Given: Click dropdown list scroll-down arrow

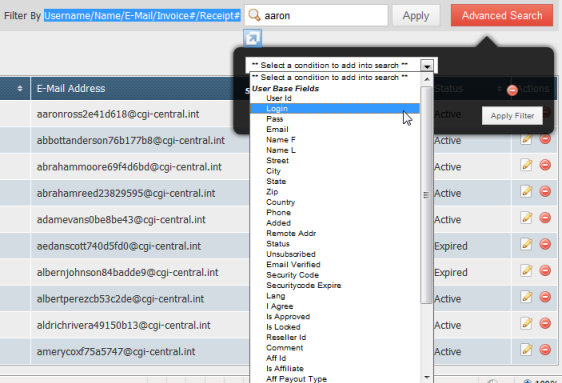Looking at the screenshot, I should pos(427,377).
